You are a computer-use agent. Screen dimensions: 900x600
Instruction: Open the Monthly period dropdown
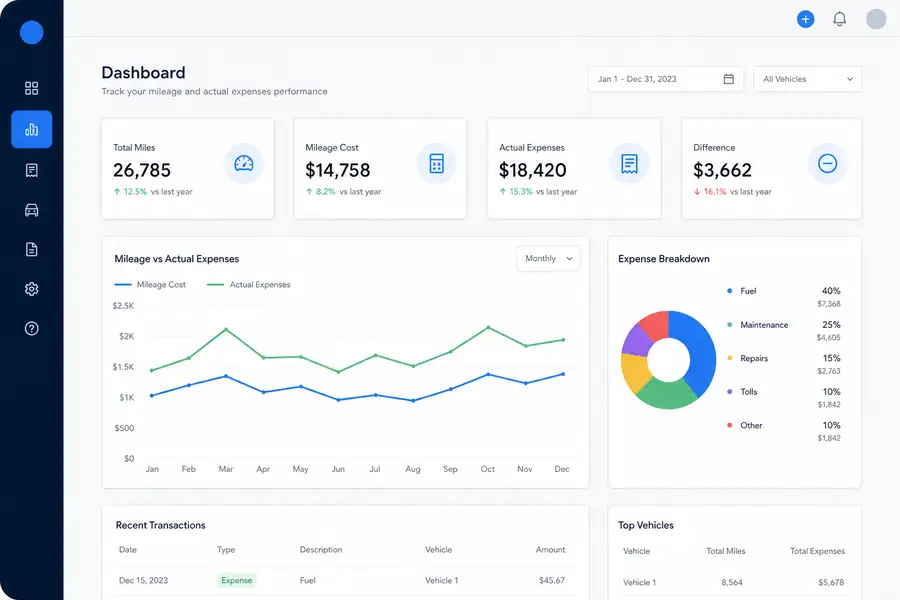(x=548, y=258)
